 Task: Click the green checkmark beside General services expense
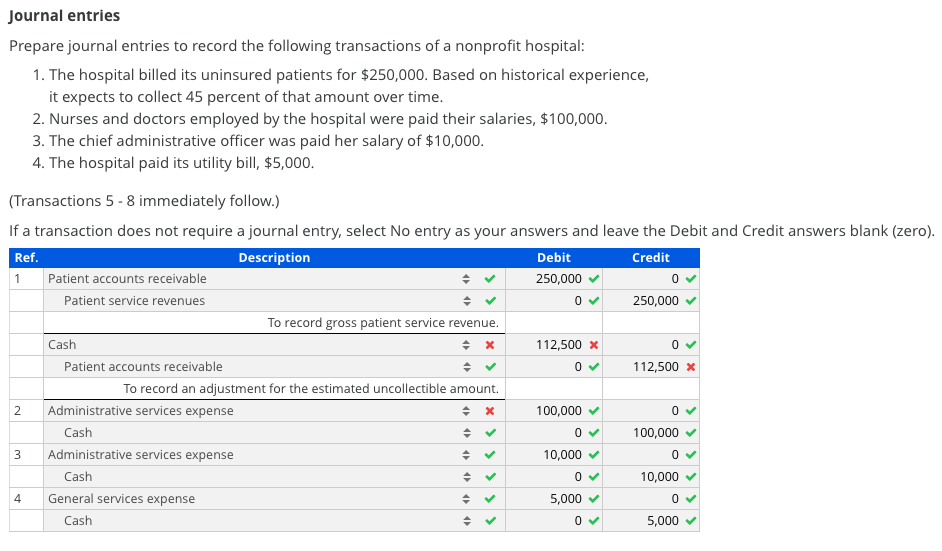(490, 499)
